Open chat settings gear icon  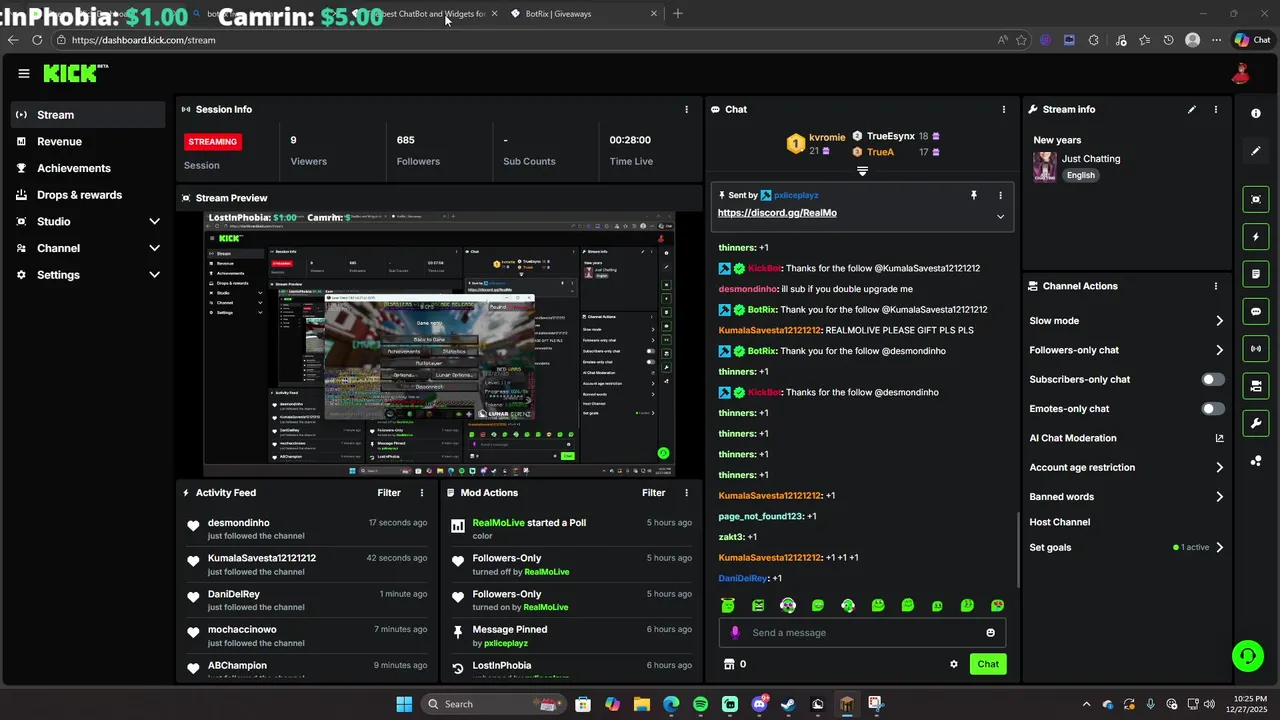coord(954,664)
